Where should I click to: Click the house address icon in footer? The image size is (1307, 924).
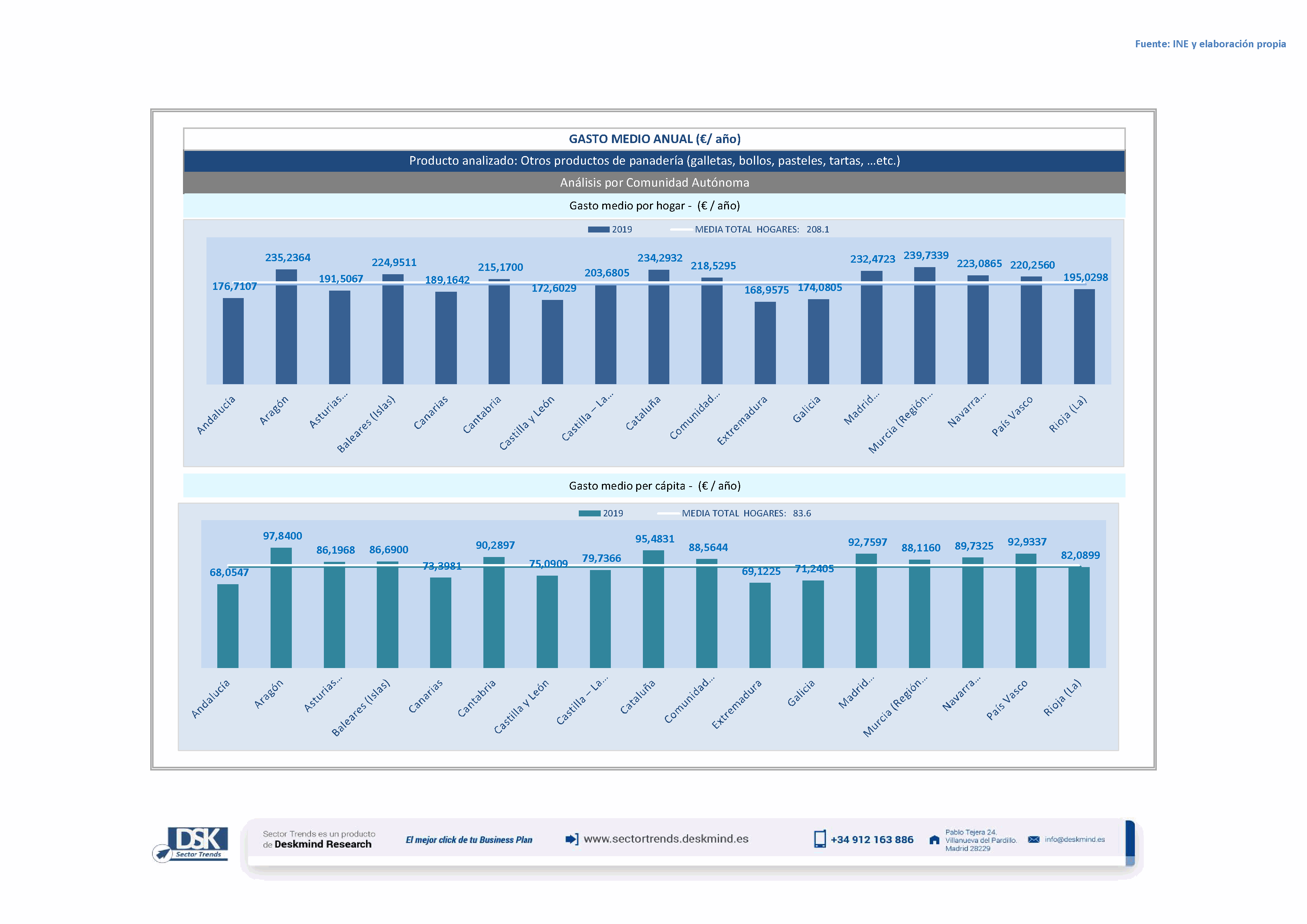pos(934,841)
